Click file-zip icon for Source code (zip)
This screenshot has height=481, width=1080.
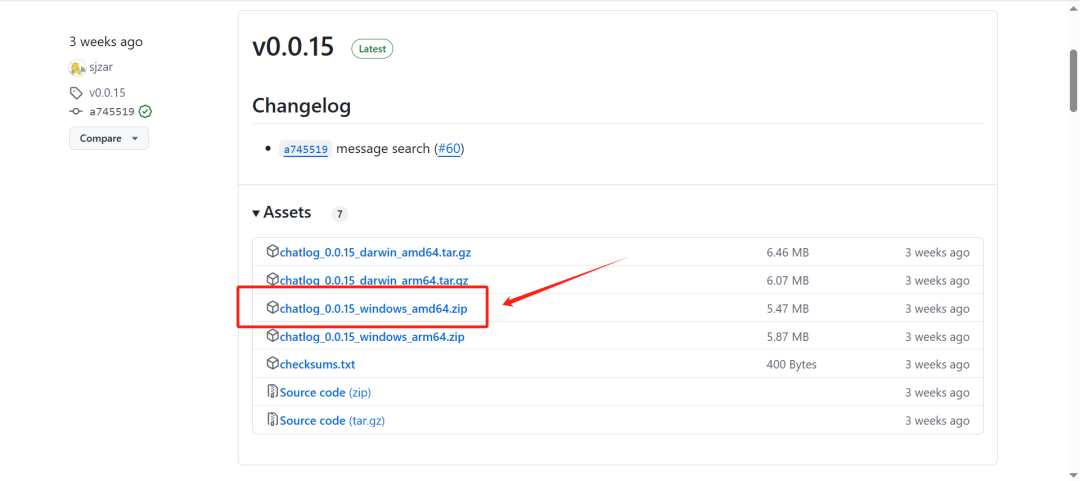click(x=272, y=392)
